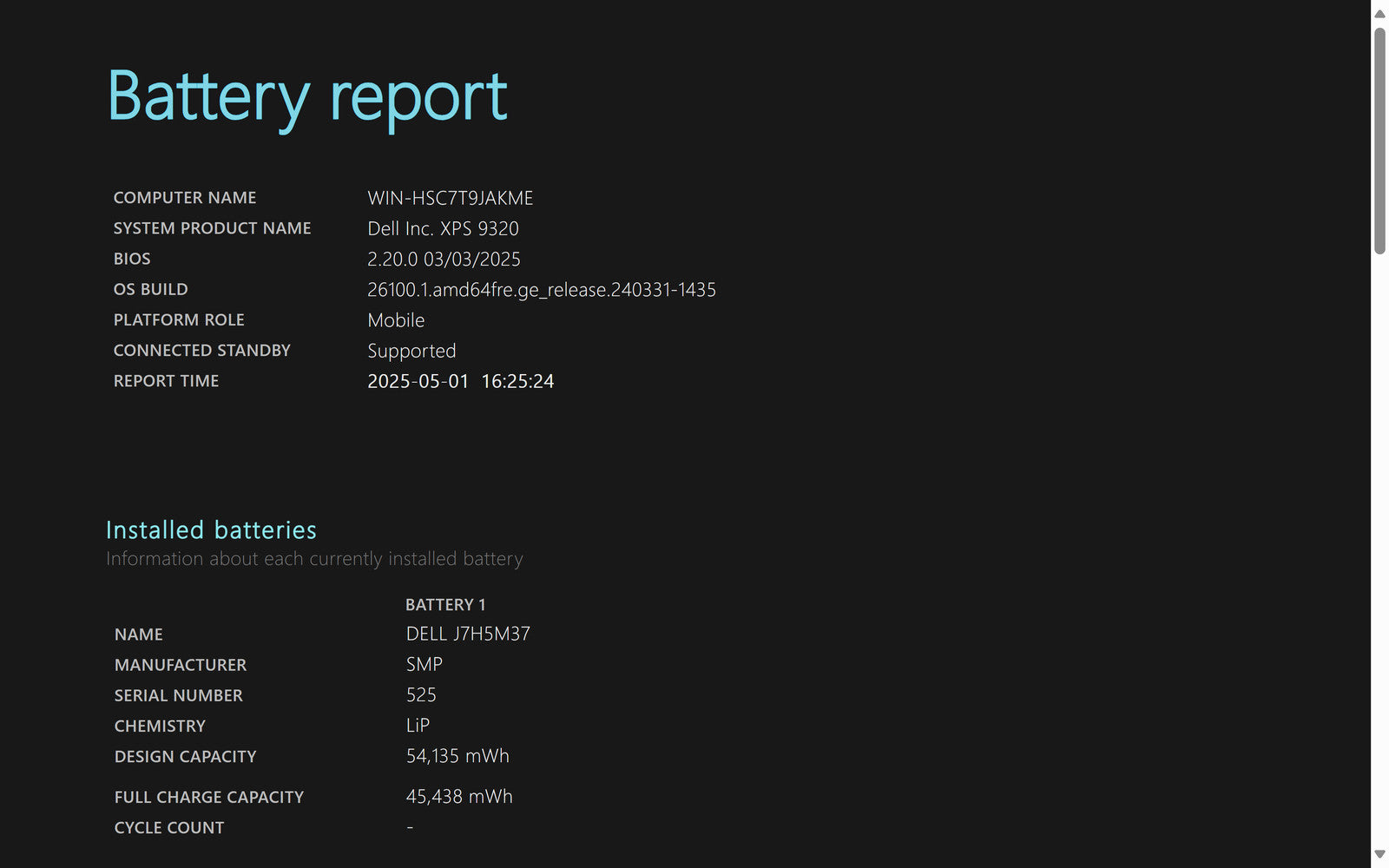This screenshot has width=1389, height=868.
Task: Click the DELL J7H5M37 battery name
Action: point(468,634)
